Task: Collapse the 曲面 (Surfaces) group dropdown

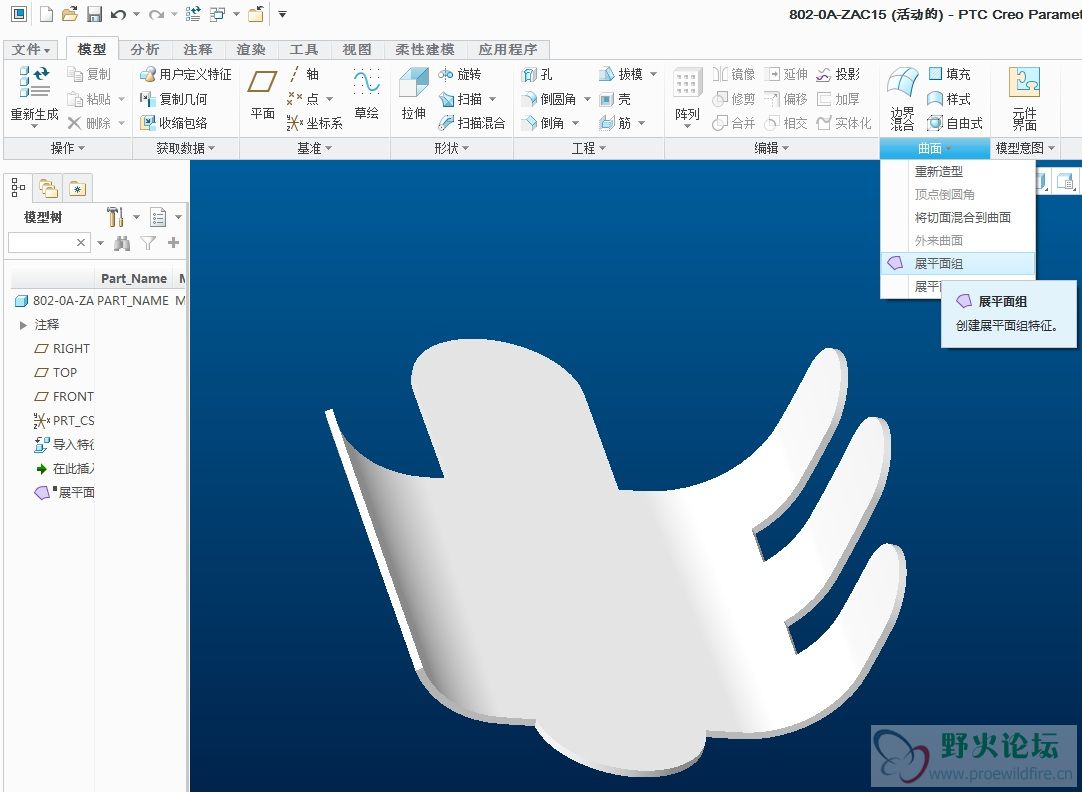Action: [935, 148]
